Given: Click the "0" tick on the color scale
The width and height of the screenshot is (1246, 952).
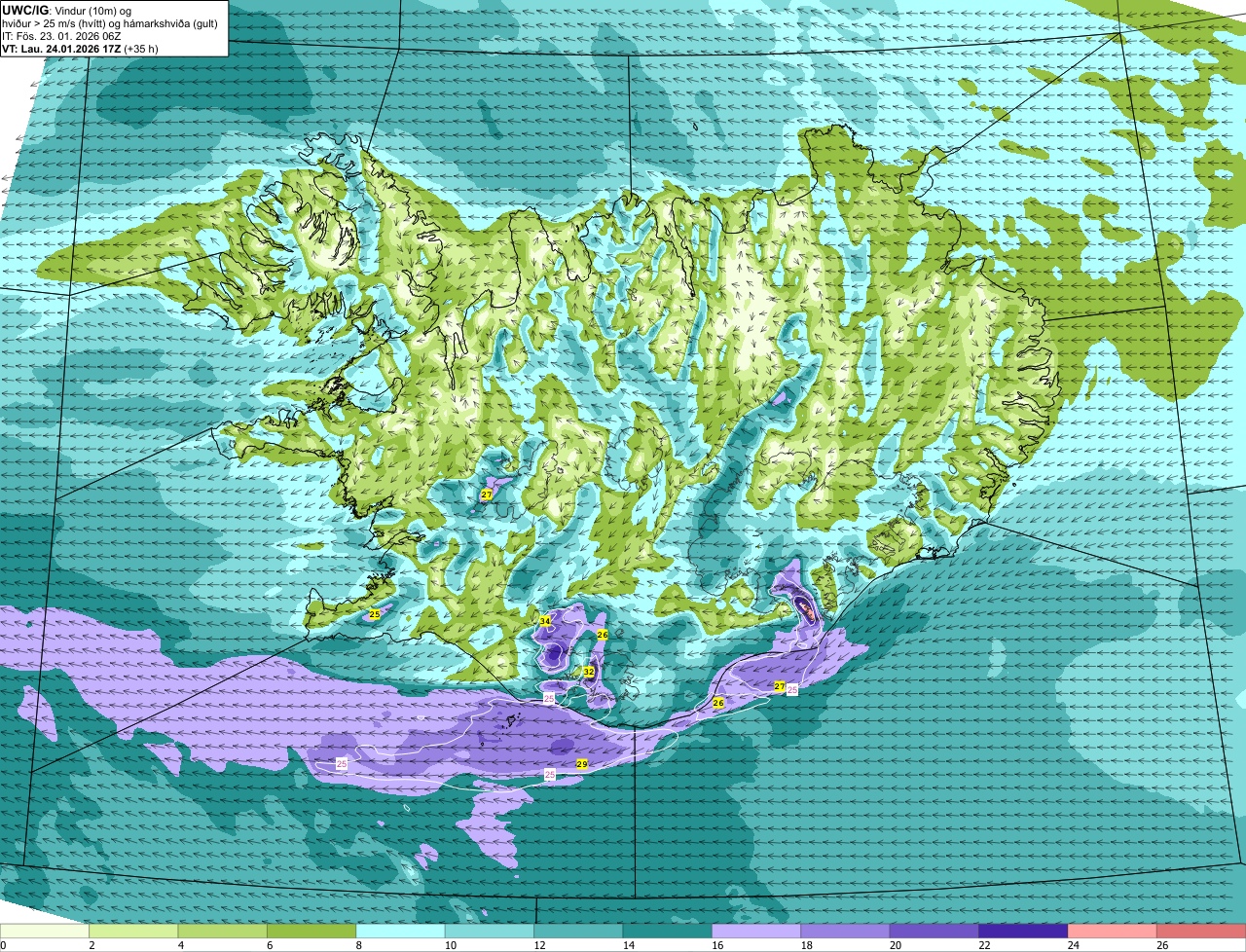Looking at the screenshot, I should coord(3,945).
